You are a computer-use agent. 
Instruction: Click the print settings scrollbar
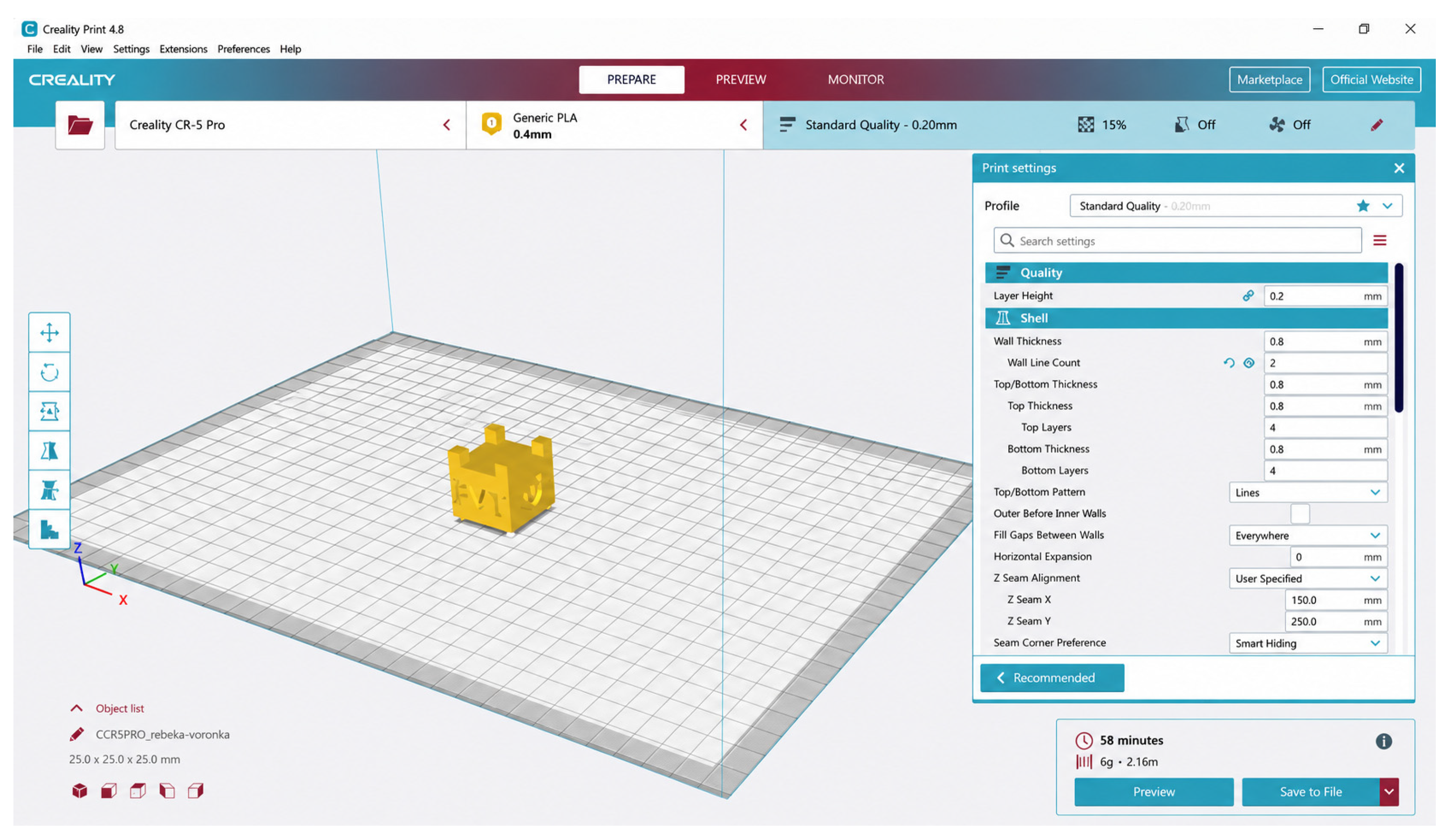coord(1399,338)
